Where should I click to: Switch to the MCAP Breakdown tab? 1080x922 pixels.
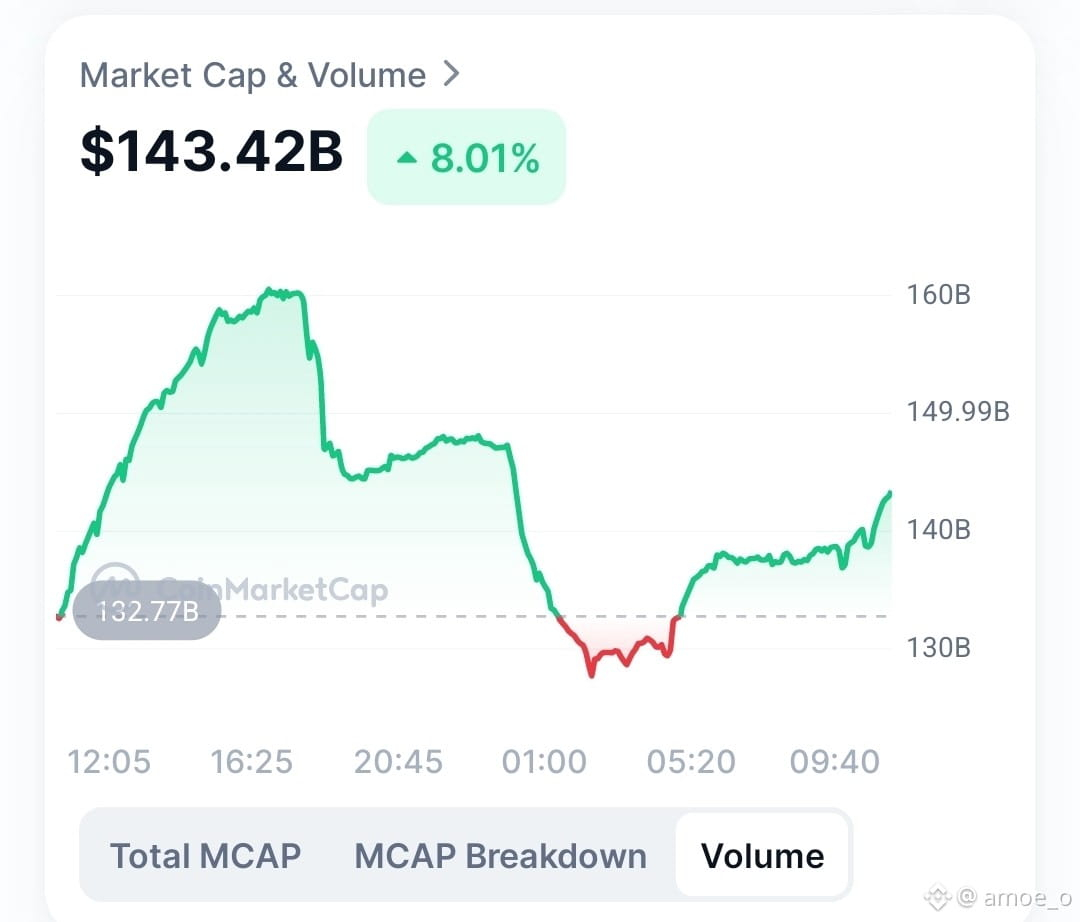pyautogui.click(x=500, y=856)
